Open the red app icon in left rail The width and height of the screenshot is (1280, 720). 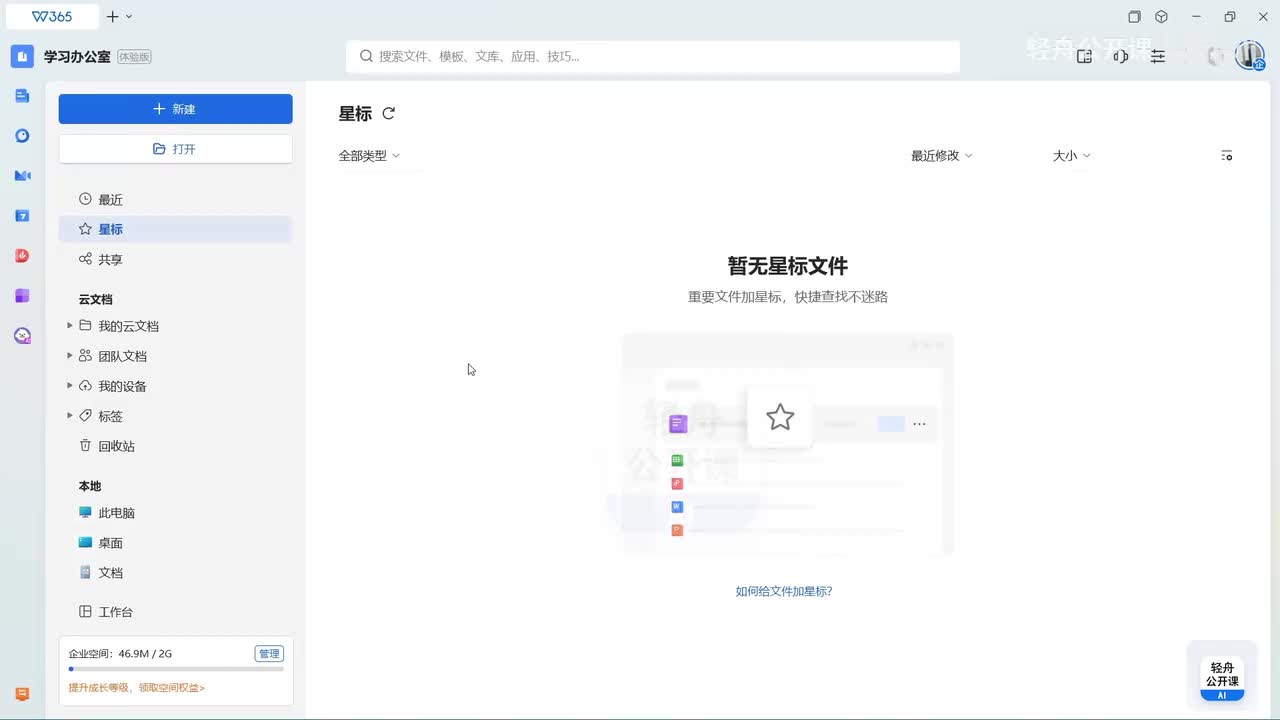pos(22,256)
